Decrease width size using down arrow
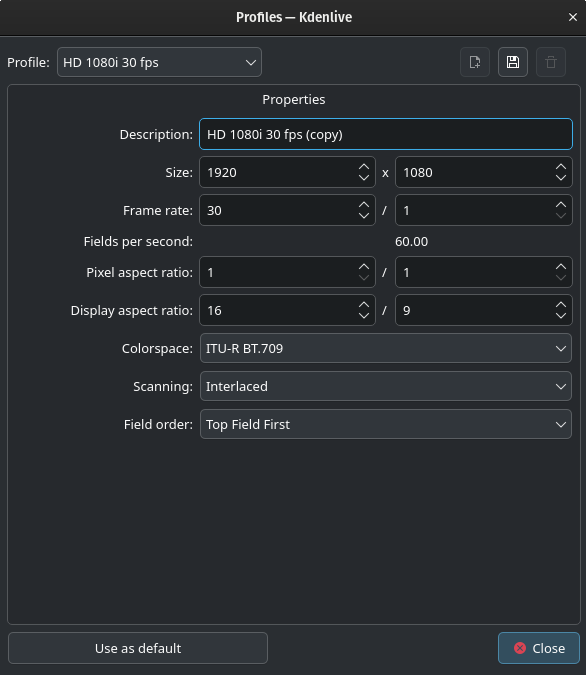The height and width of the screenshot is (675, 586). (364, 178)
